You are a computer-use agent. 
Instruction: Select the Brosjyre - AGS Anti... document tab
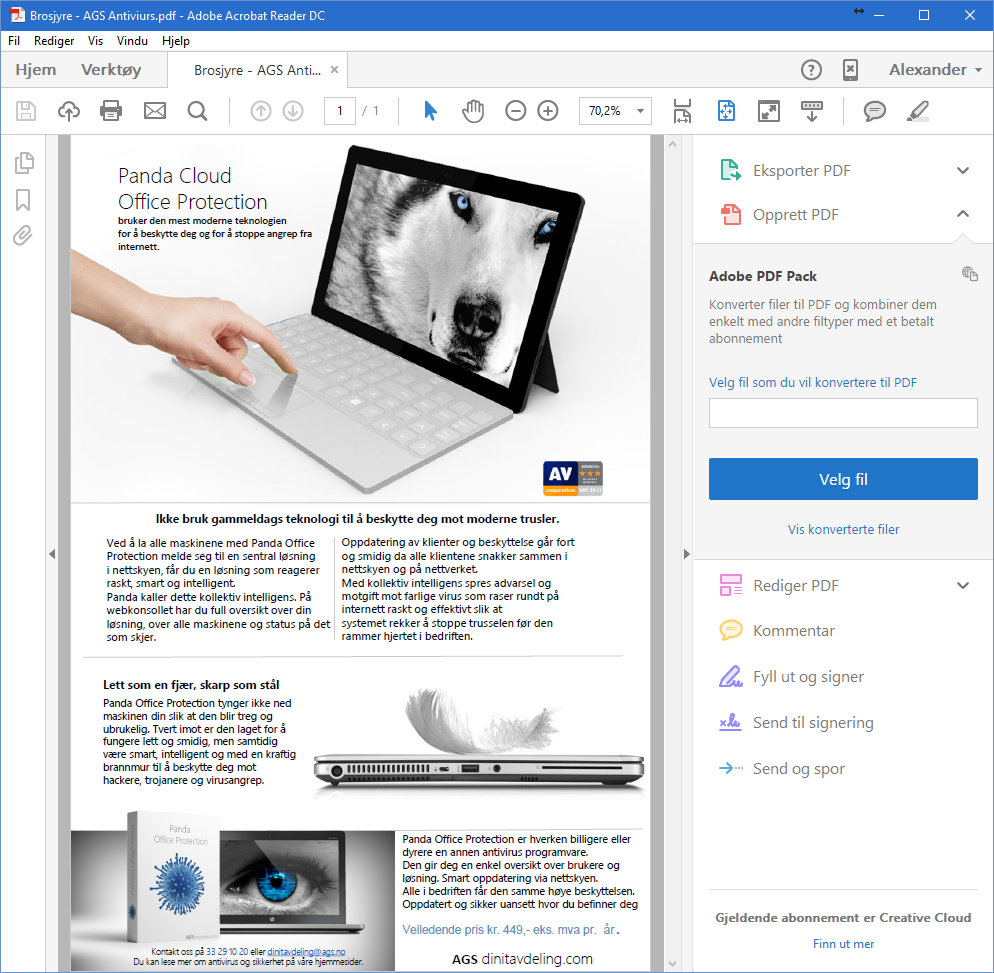257,70
